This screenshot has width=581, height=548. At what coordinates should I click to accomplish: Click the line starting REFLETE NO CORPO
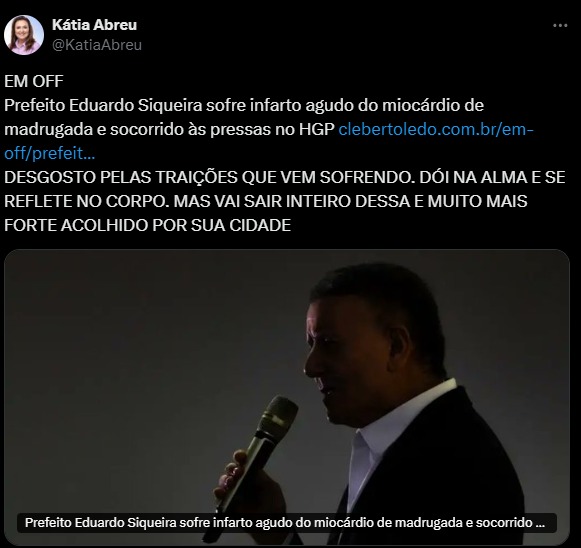[266, 201]
